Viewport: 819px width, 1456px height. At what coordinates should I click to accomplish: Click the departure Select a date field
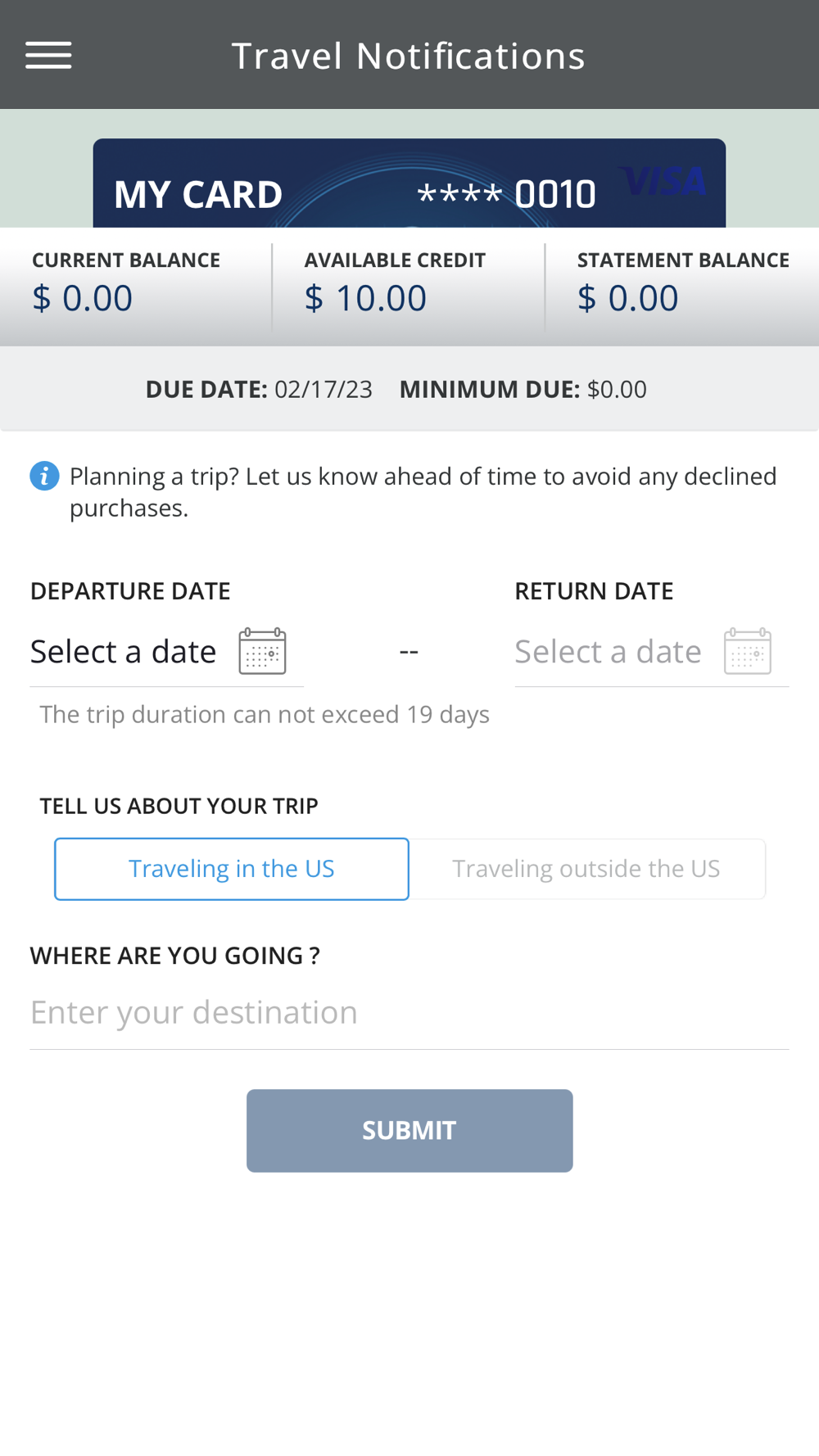(166, 652)
